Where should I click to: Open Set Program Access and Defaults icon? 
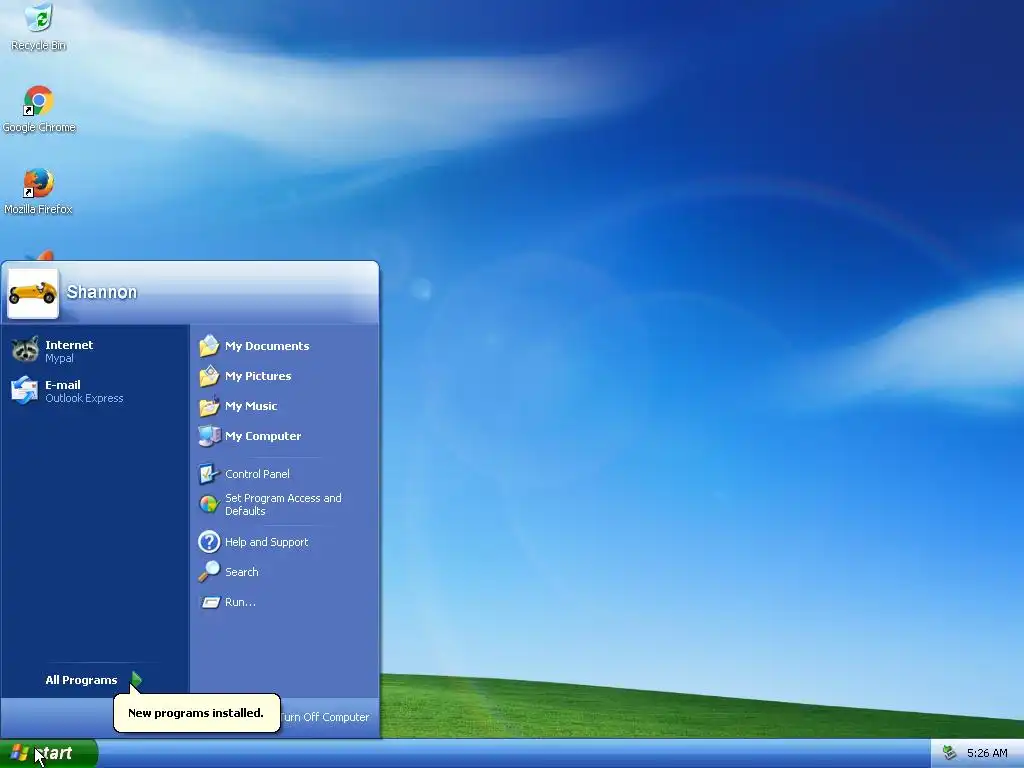click(x=209, y=504)
